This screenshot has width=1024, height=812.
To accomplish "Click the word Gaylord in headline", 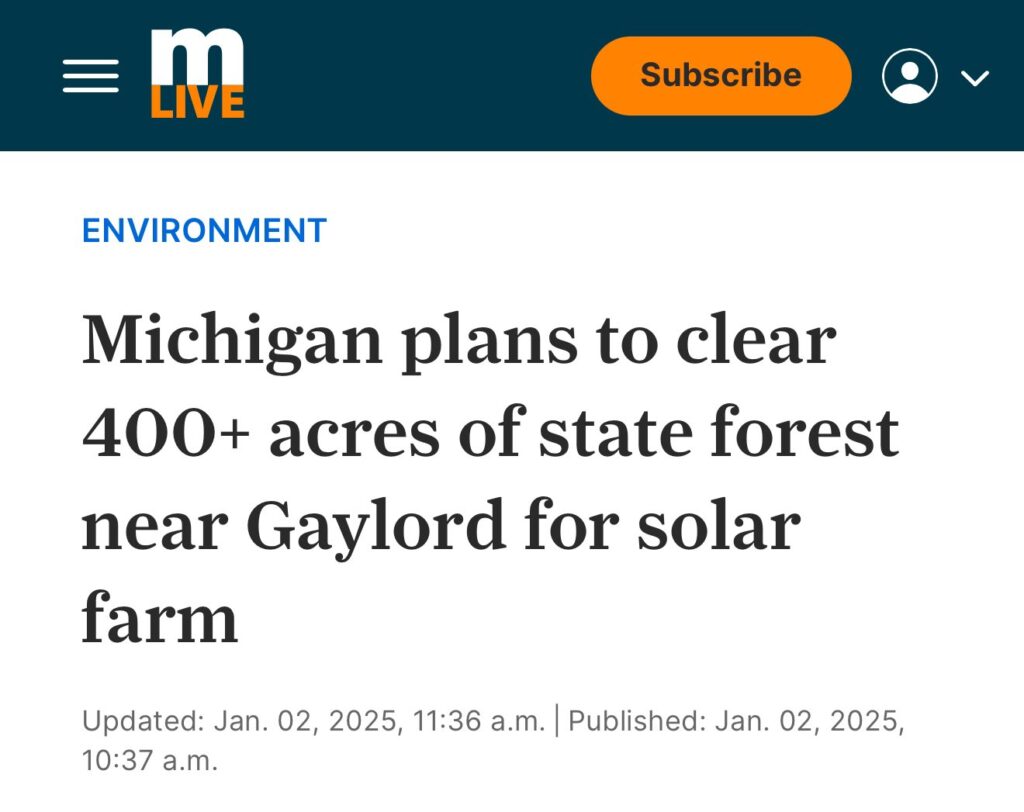I will 376,527.
